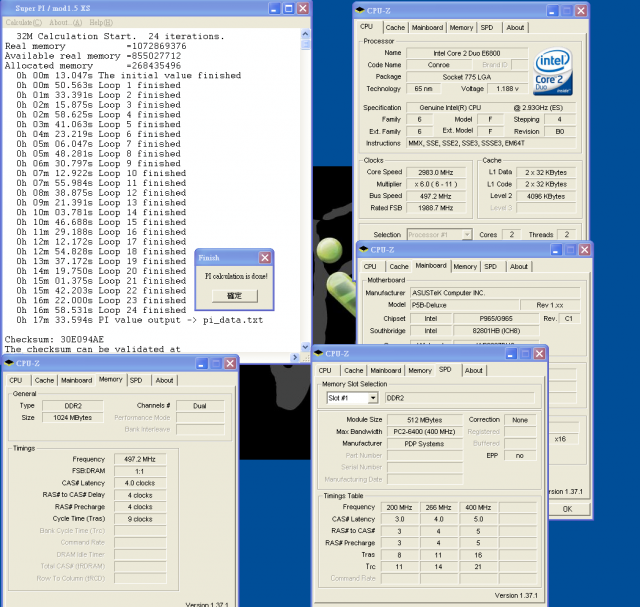Image resolution: width=640 pixels, height=607 pixels.
Task: Click the Checksum 30E094AE line in Super PI
Action: pos(54,339)
